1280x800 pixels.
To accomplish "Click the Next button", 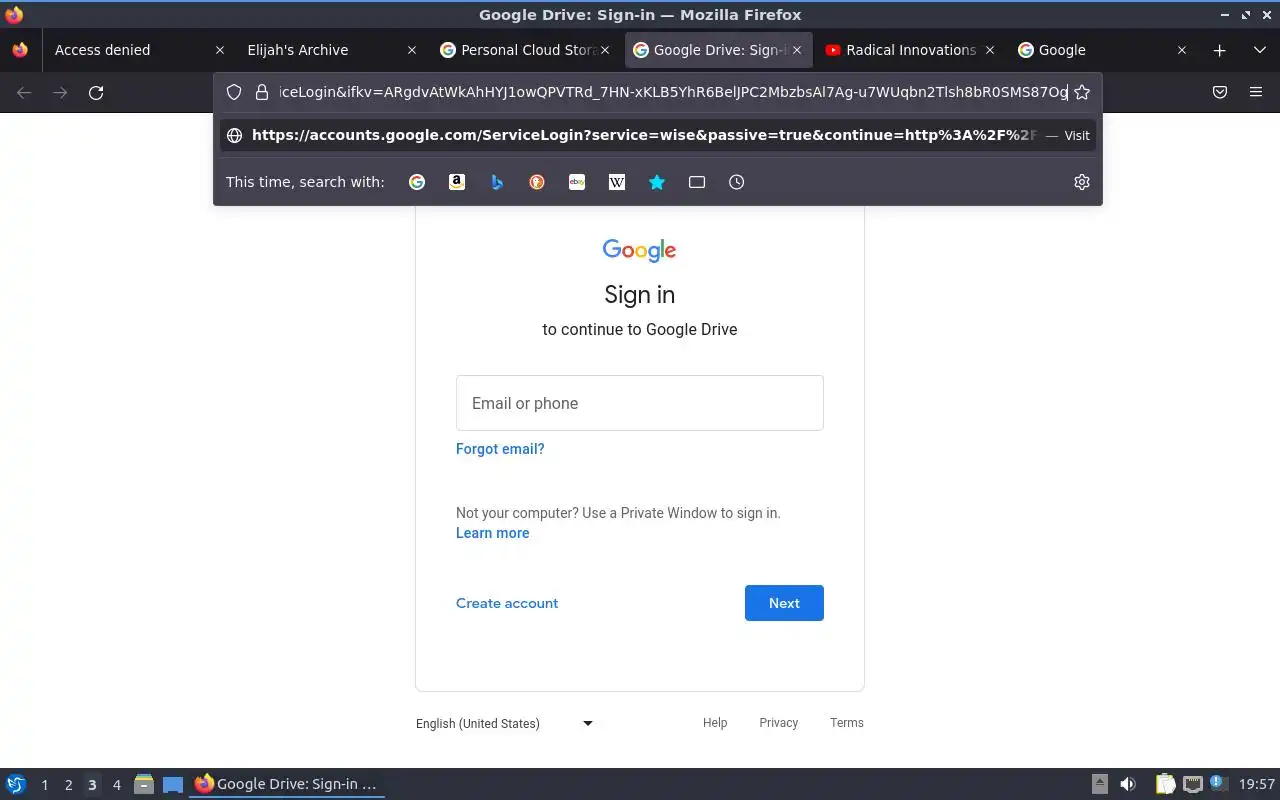I will point(784,603).
